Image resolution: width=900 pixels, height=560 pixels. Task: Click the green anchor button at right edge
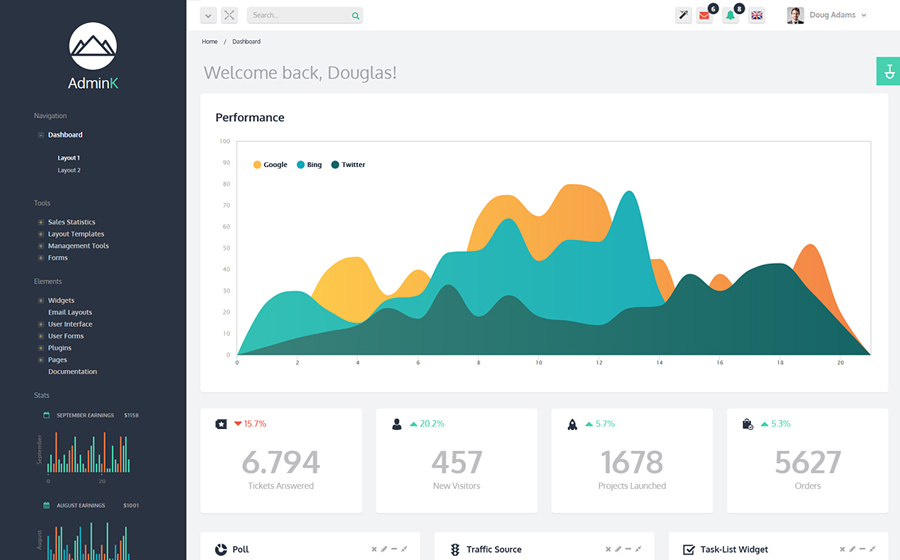click(x=888, y=71)
